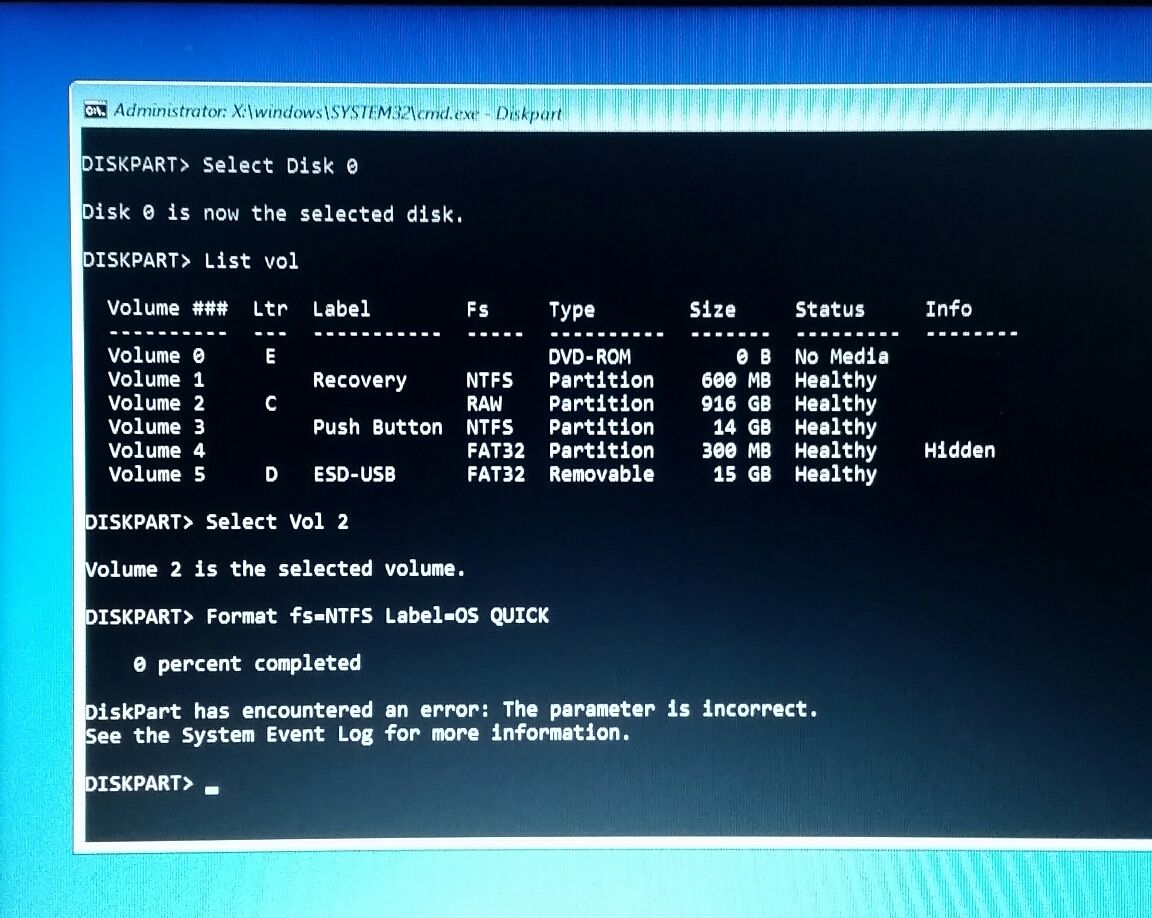Click the '0 percent completed' progress text
The height and width of the screenshot is (918, 1152).
pyautogui.click(x=247, y=664)
